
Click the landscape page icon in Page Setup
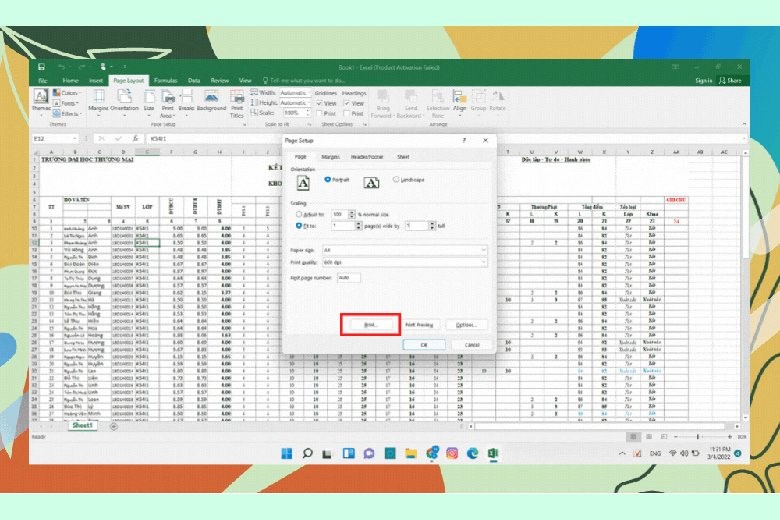[371, 183]
